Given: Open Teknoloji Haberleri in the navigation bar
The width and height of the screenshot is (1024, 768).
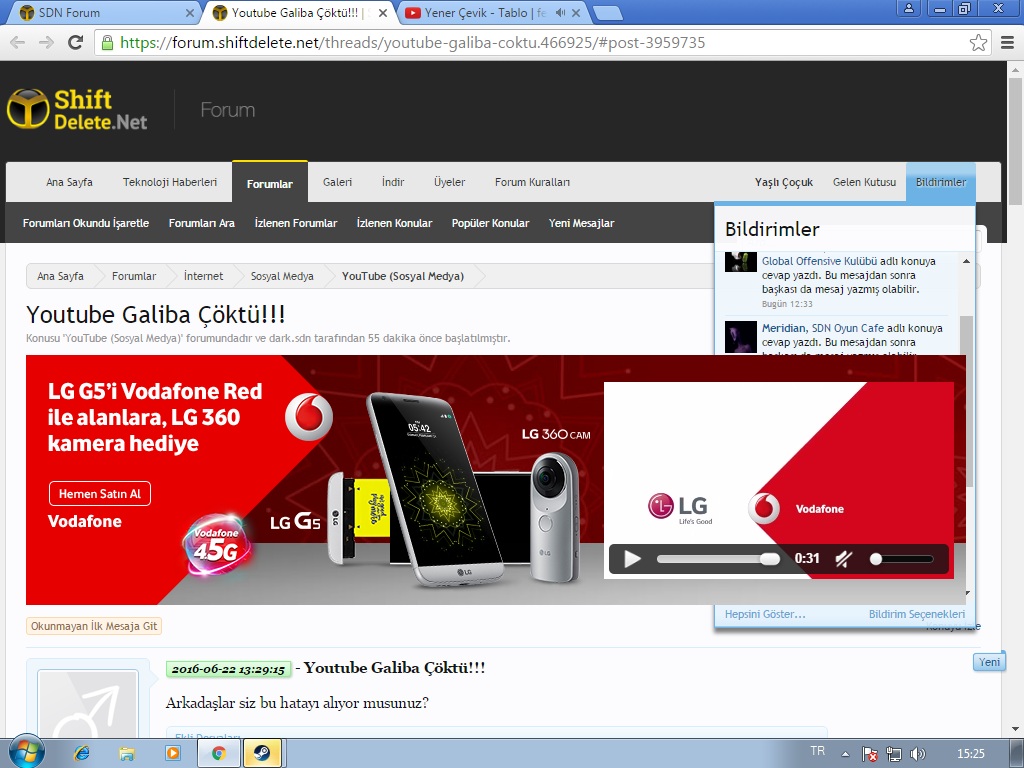Looking at the screenshot, I should click(x=170, y=182).
